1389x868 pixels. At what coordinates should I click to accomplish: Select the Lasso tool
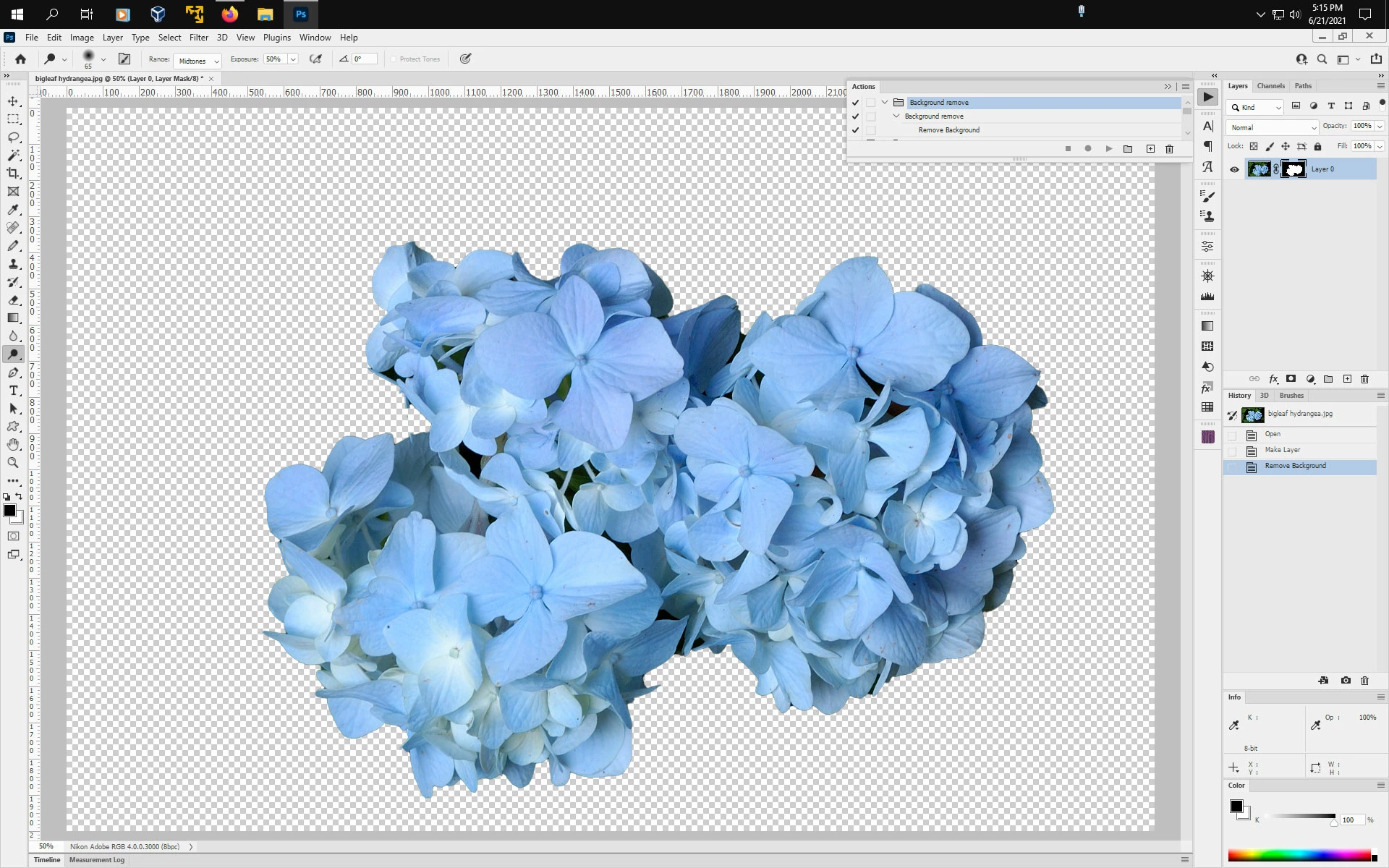coord(13,137)
